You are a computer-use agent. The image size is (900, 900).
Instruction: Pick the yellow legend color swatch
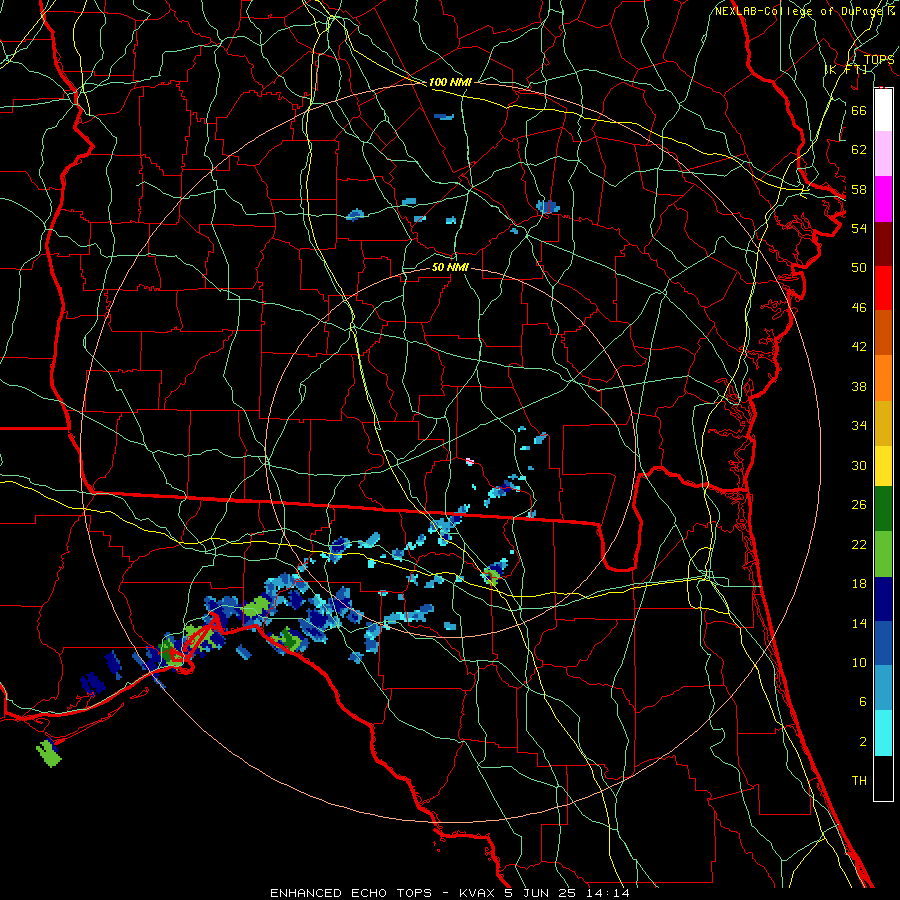[x=883, y=465]
